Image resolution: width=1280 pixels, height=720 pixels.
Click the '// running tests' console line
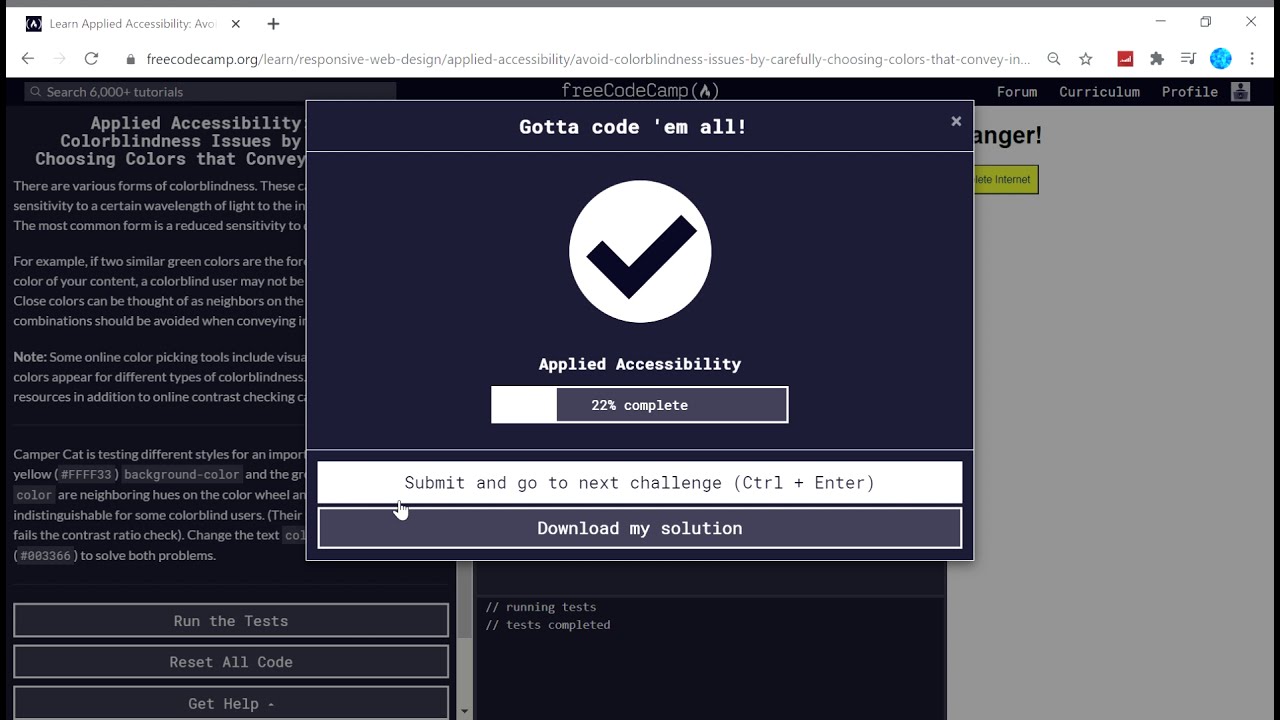tap(541, 607)
